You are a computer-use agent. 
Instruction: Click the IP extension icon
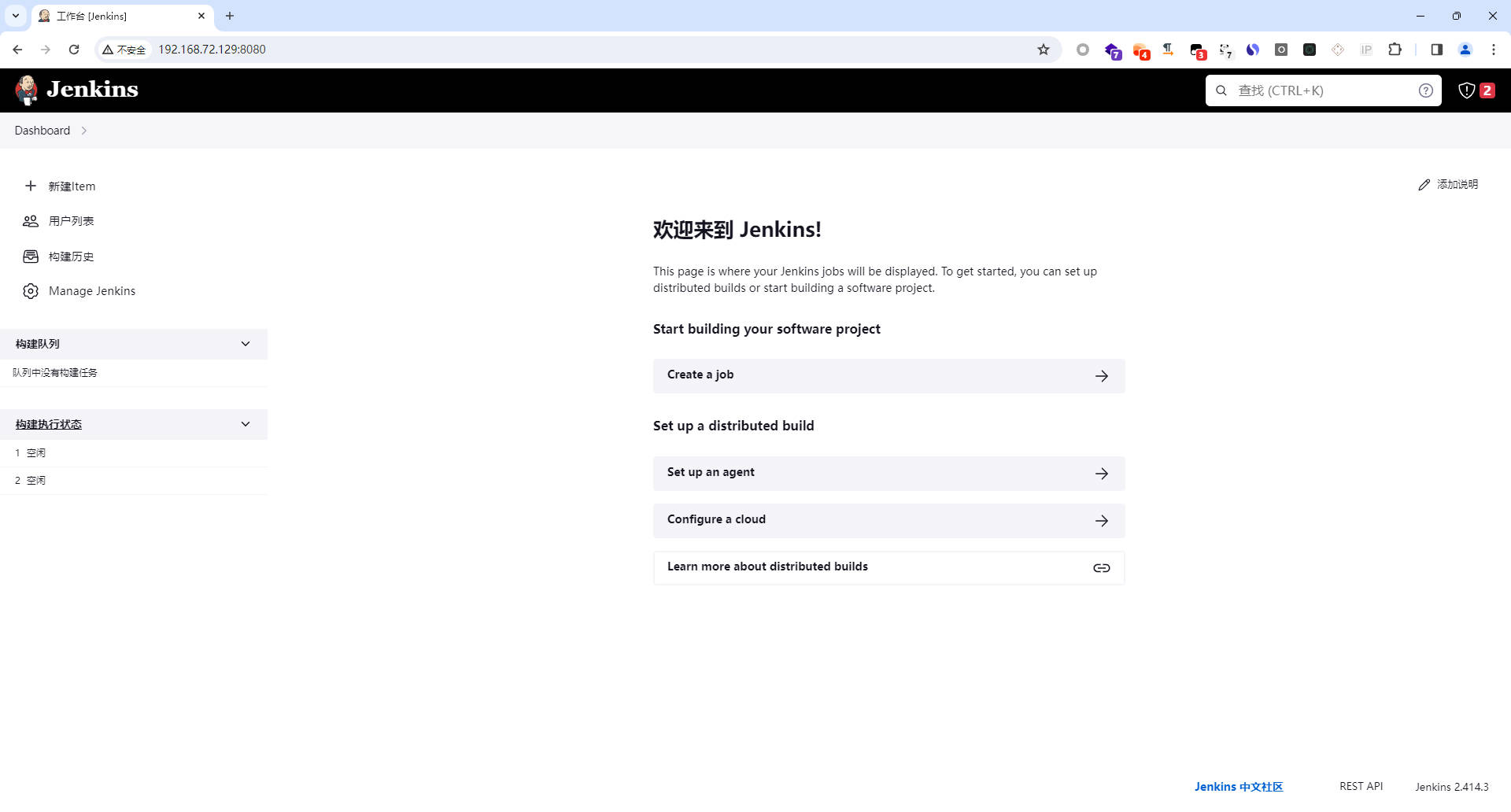1366,50
